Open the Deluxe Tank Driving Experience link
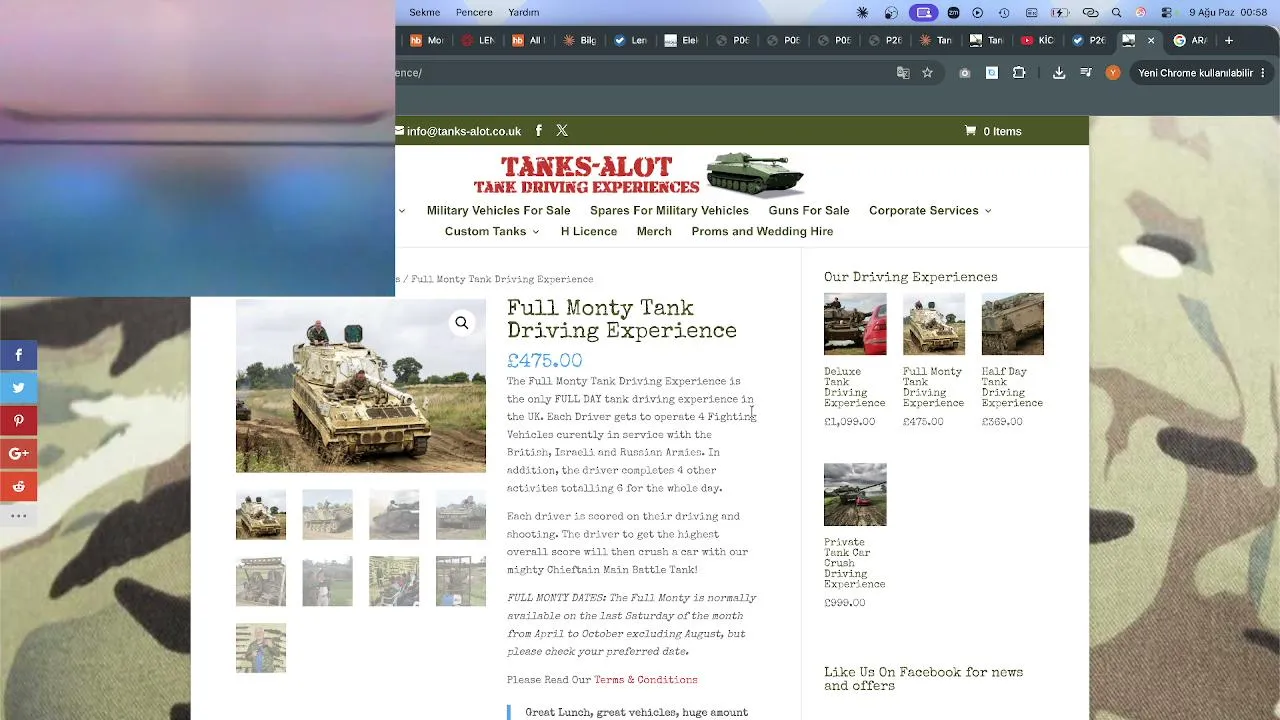The image size is (1280, 720). pos(854,387)
